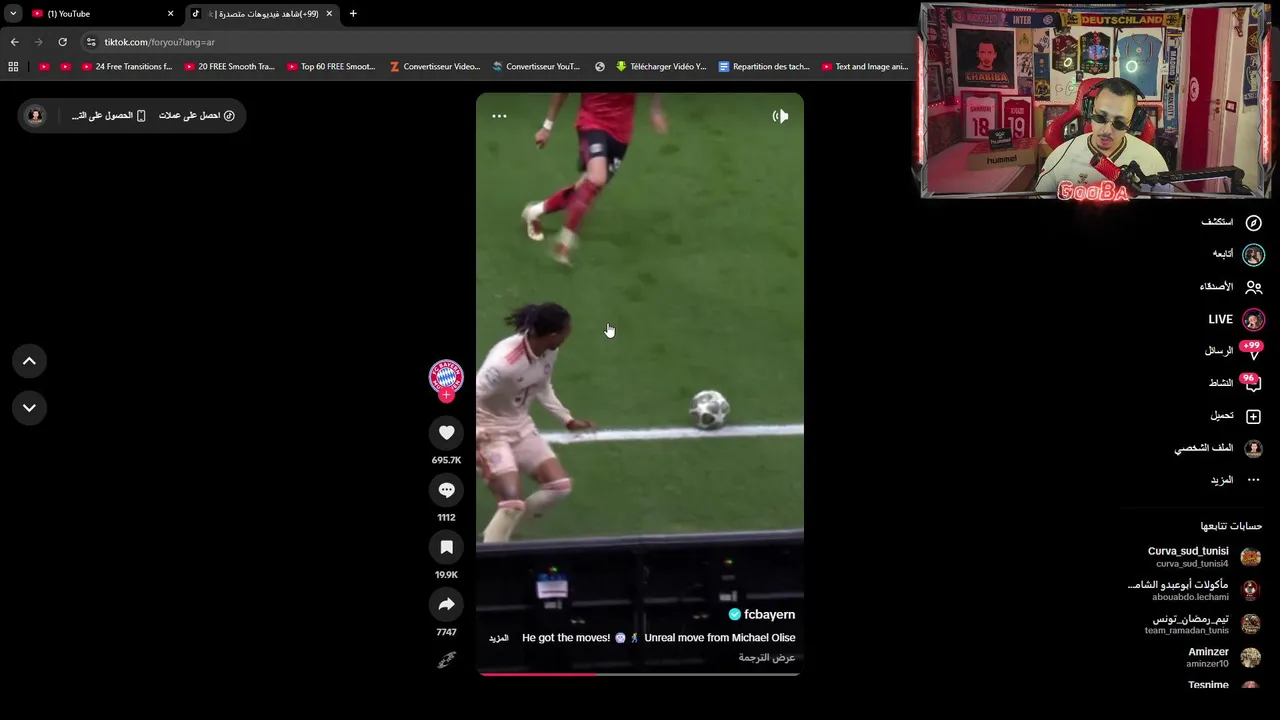
Task: Open the LIVE sidebar item
Action: (1236, 319)
